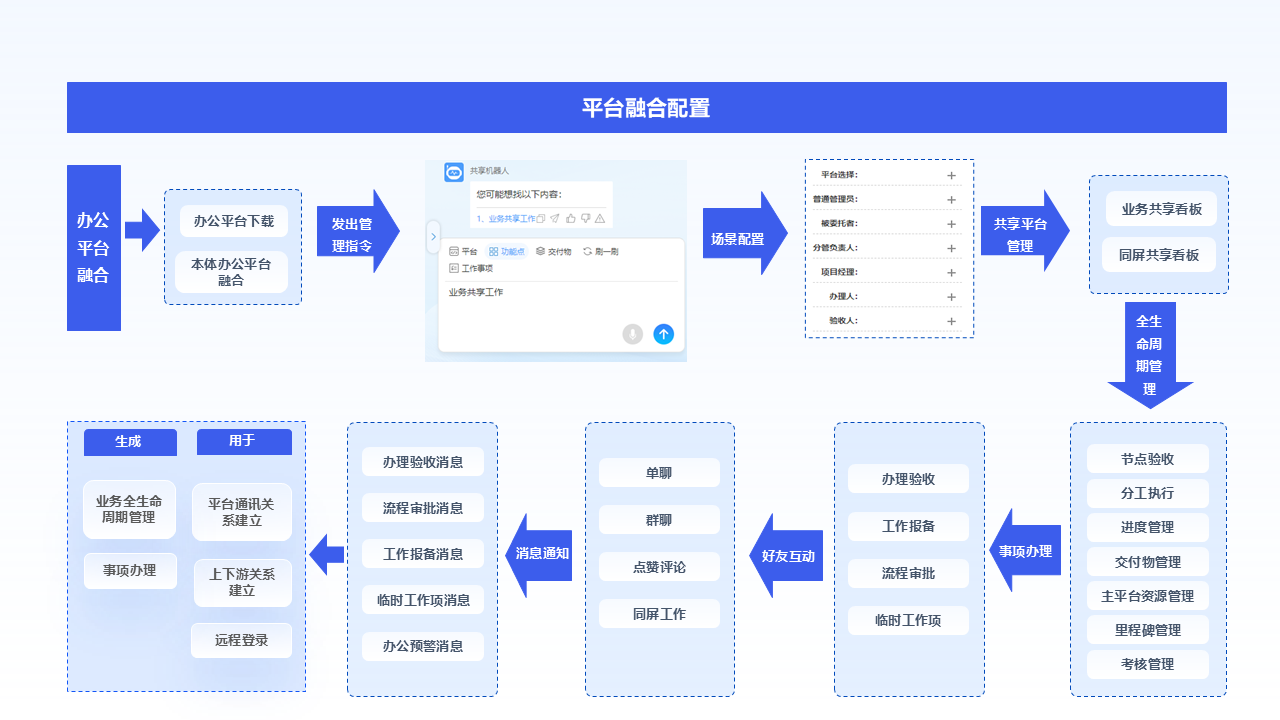Select the 功能点 chip
This screenshot has width=1280, height=720.
(x=506, y=251)
